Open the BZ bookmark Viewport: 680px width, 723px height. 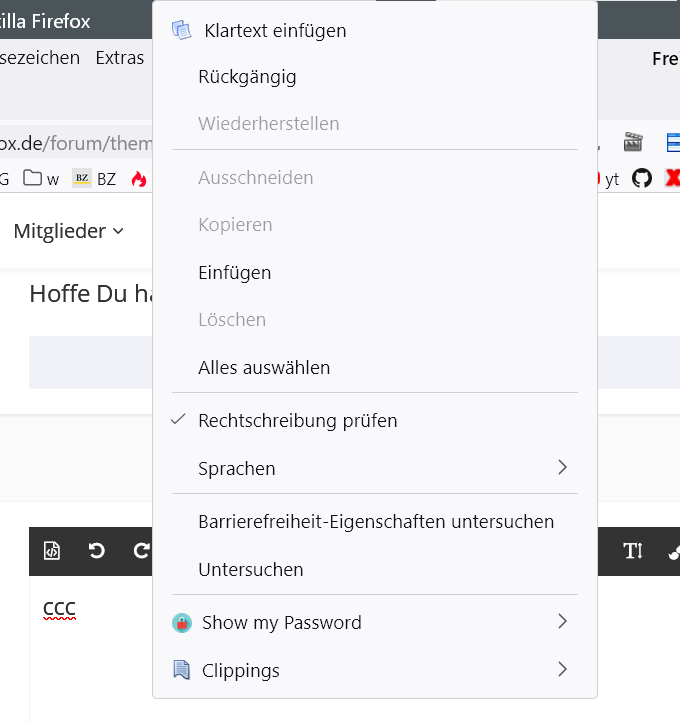click(x=95, y=179)
